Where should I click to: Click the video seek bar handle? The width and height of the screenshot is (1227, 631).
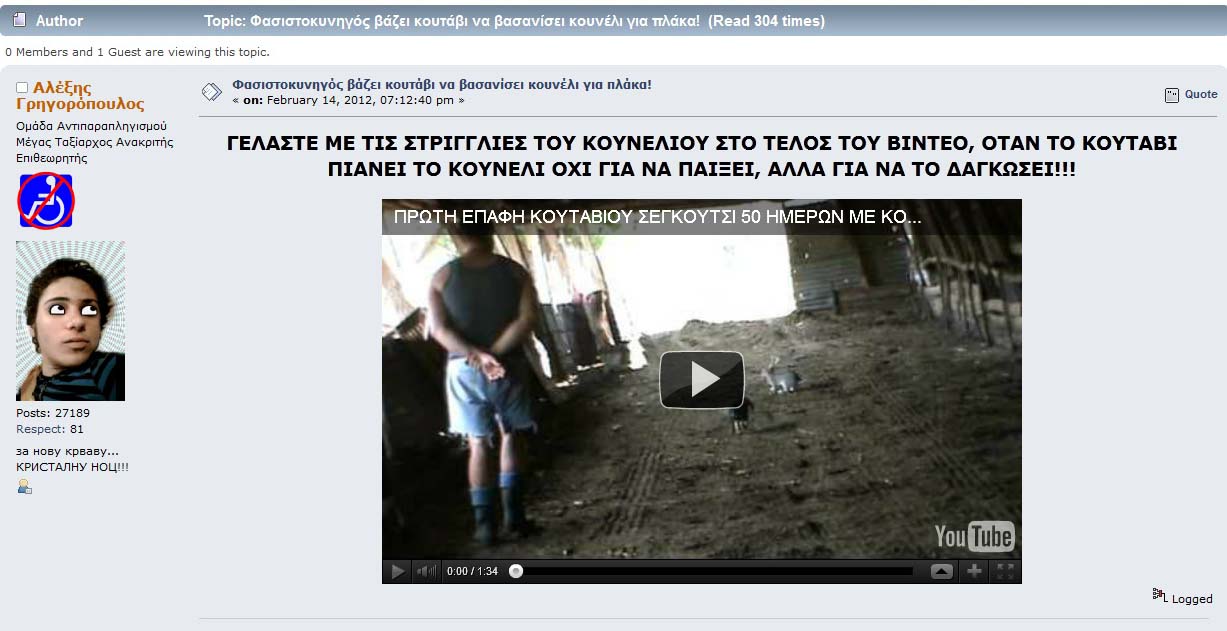(x=516, y=571)
